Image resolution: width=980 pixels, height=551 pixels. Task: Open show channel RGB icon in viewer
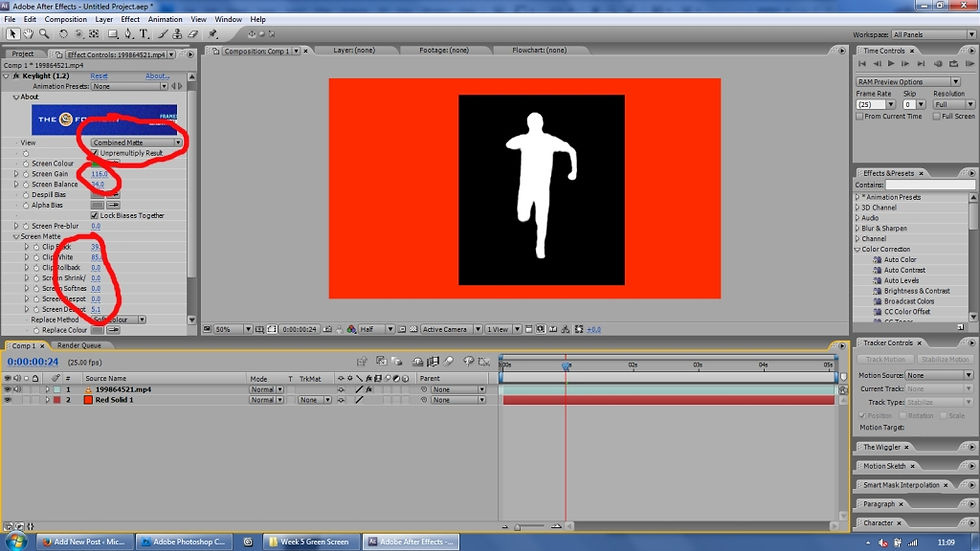(351, 329)
